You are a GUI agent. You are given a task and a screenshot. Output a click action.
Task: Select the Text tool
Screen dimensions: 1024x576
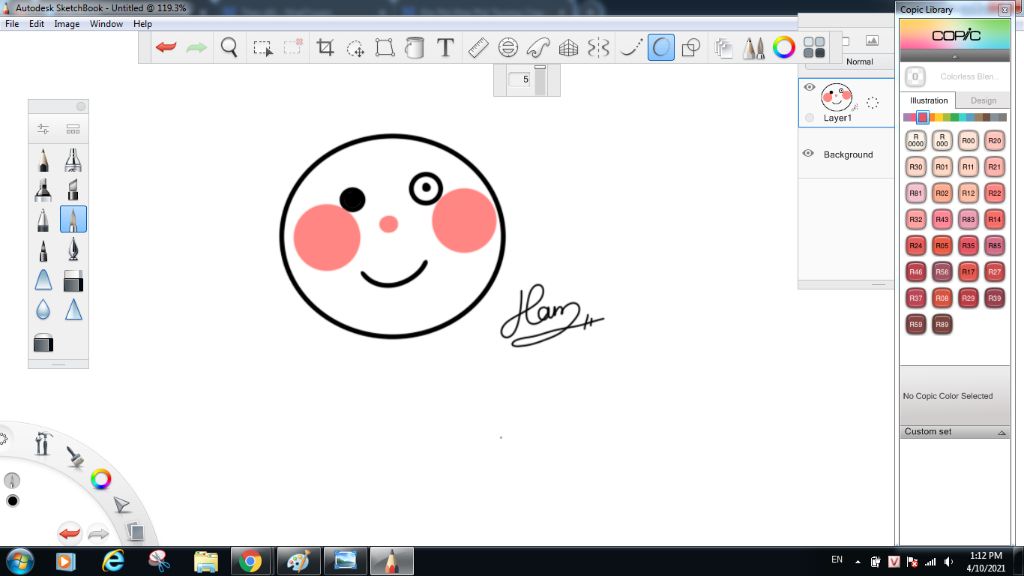pos(445,47)
